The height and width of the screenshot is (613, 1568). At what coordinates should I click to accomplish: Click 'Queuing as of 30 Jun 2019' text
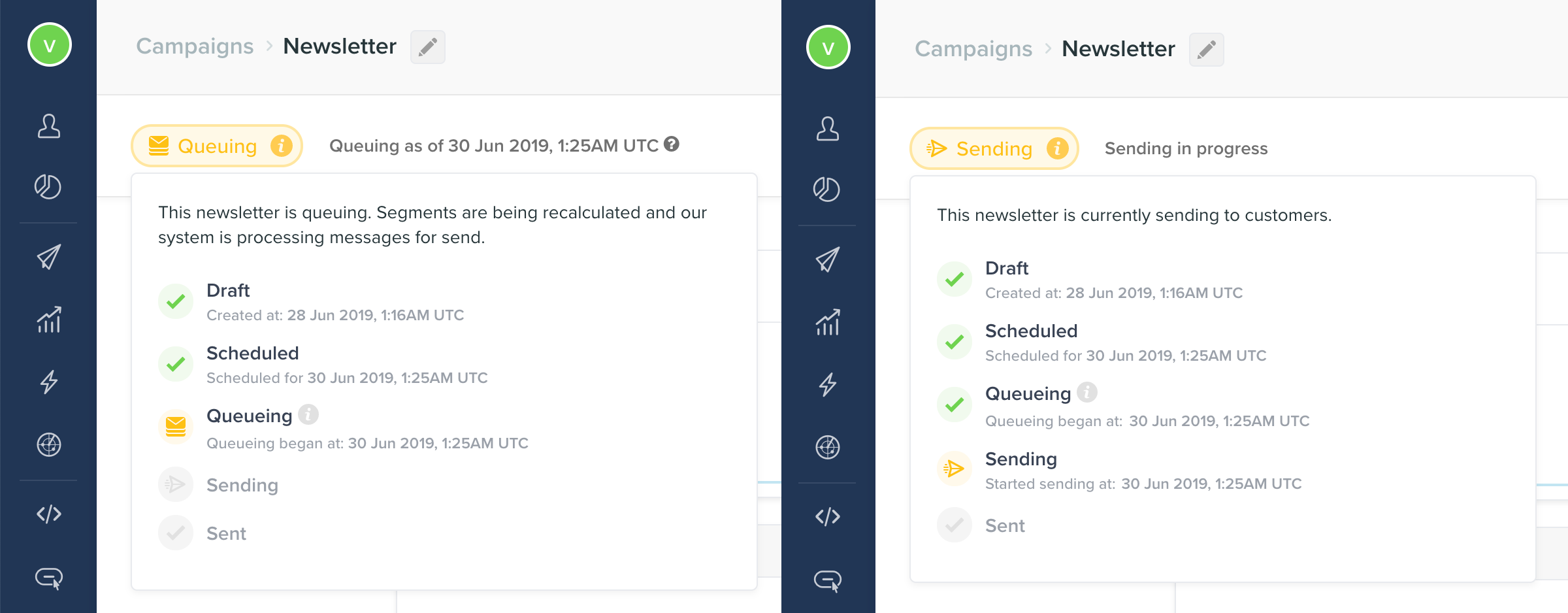click(494, 146)
